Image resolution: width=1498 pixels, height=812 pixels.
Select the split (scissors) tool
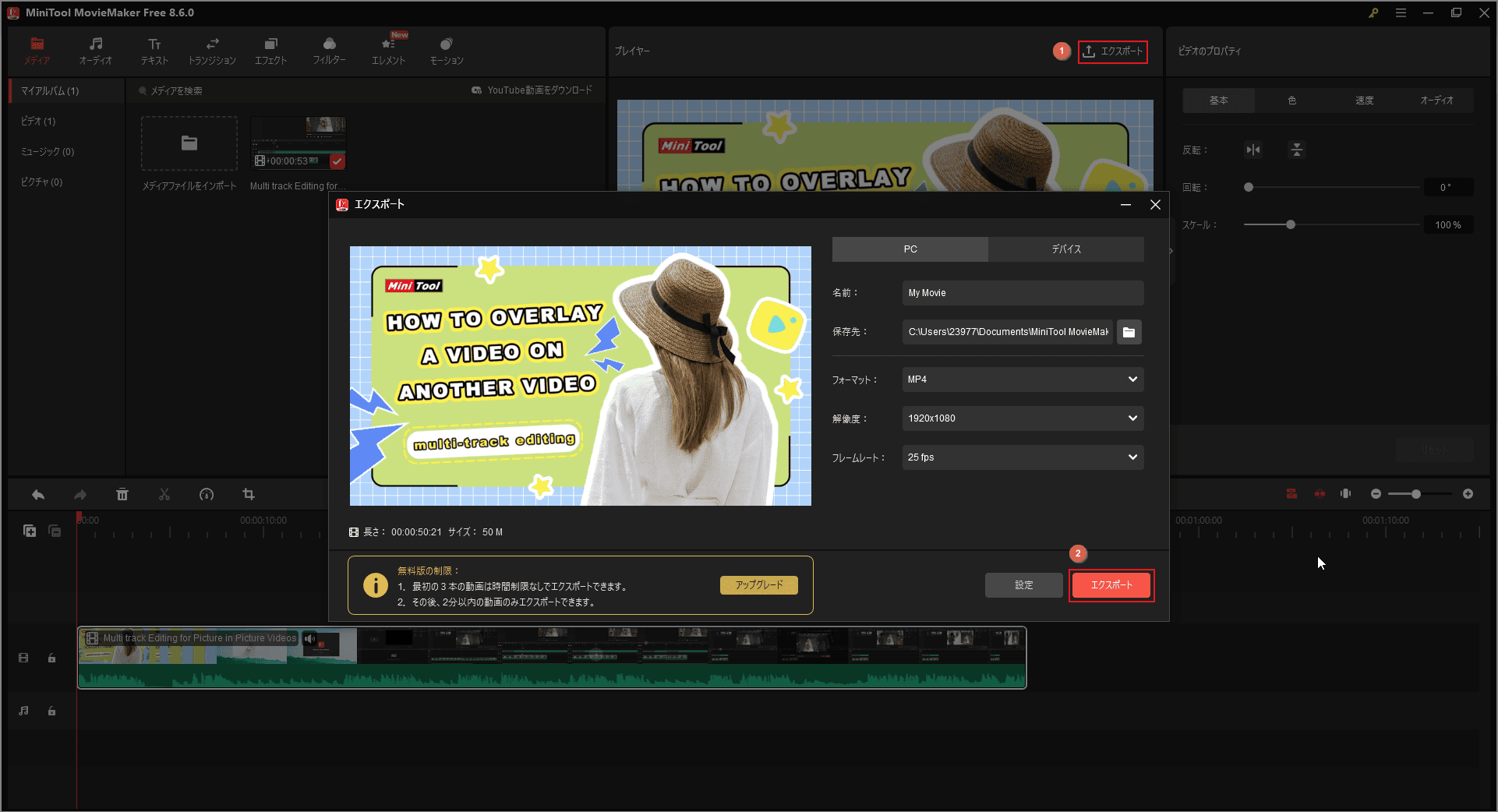(164, 494)
